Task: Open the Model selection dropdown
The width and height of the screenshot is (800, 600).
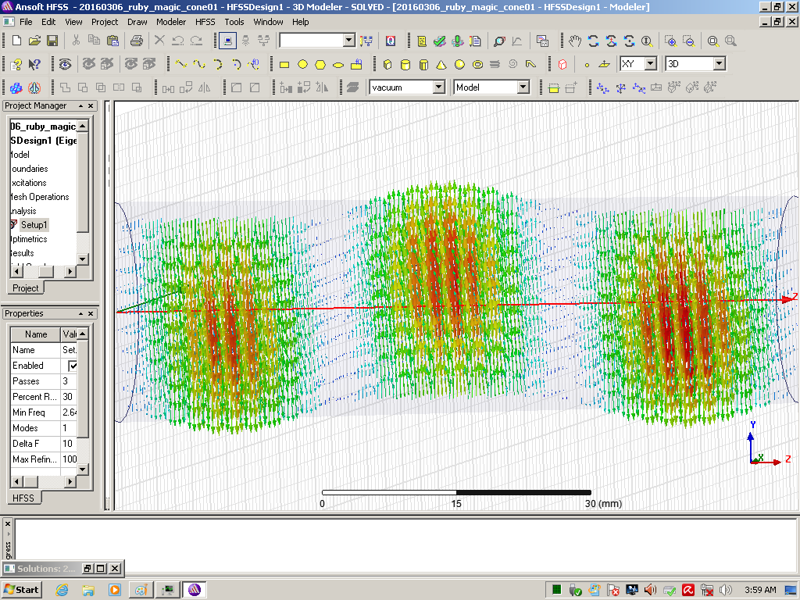Action: [x=522, y=88]
